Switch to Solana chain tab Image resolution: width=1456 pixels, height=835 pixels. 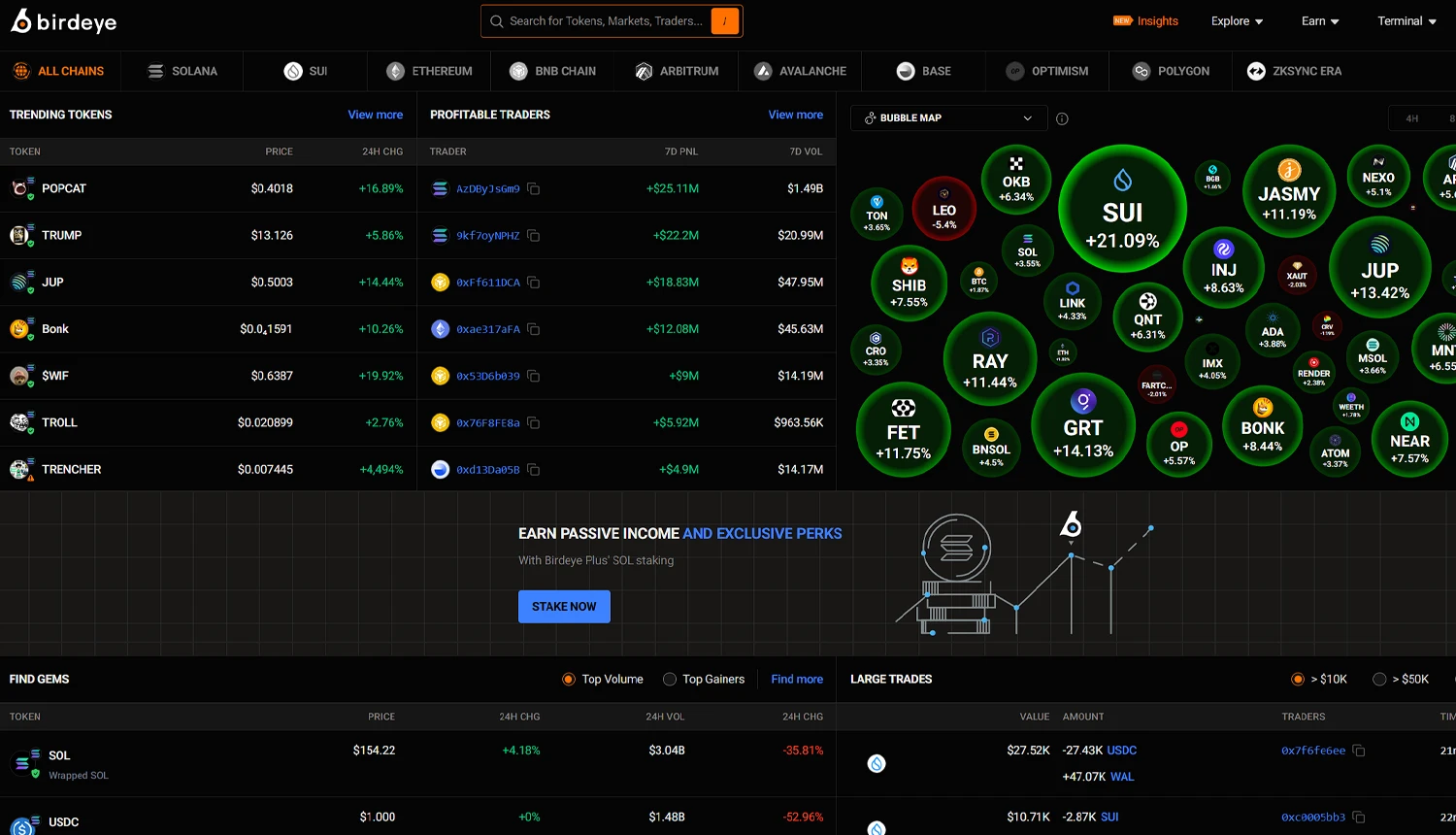pos(182,71)
